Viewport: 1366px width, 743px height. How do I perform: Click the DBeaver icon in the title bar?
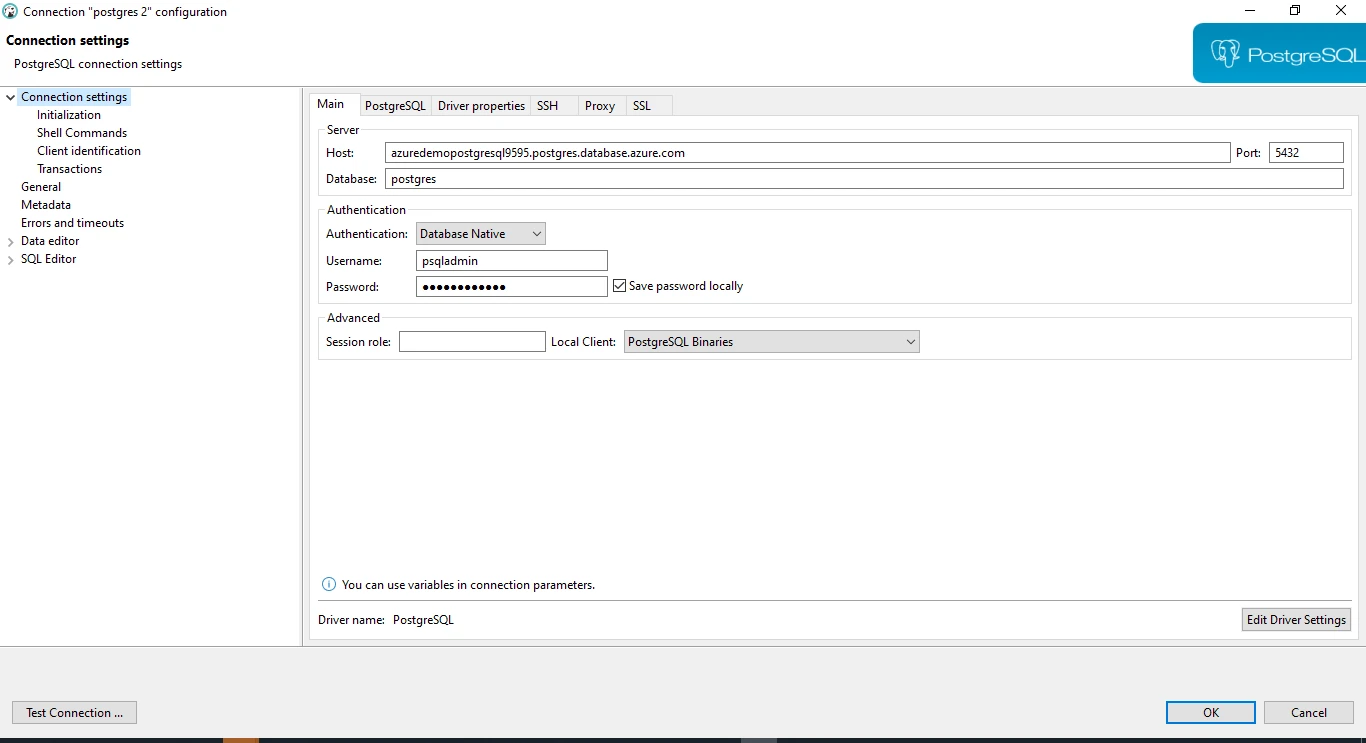click(x=10, y=11)
